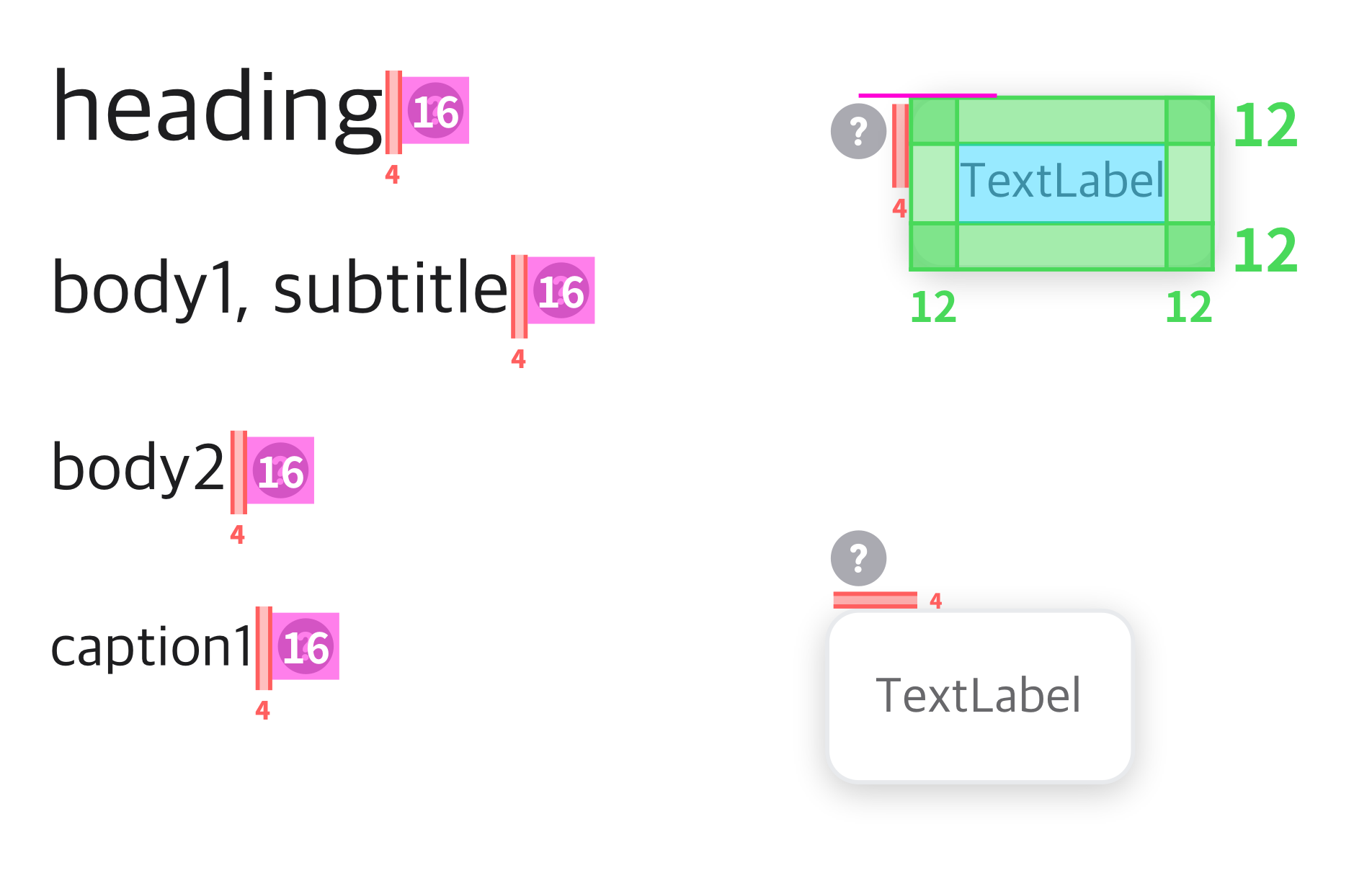Click the help icon beside caption1
This screenshot has width=1372, height=873.
click(306, 647)
